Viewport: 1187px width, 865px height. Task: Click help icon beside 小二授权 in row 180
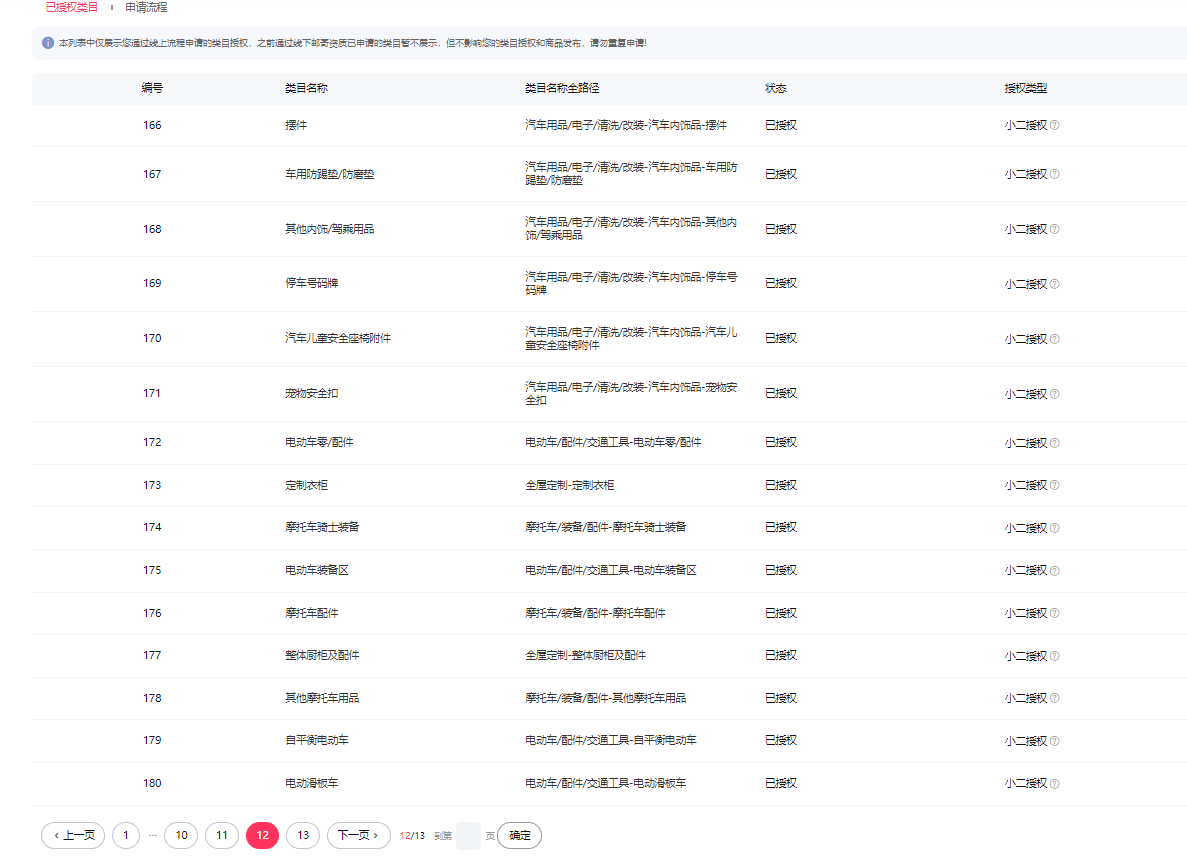[1054, 784]
